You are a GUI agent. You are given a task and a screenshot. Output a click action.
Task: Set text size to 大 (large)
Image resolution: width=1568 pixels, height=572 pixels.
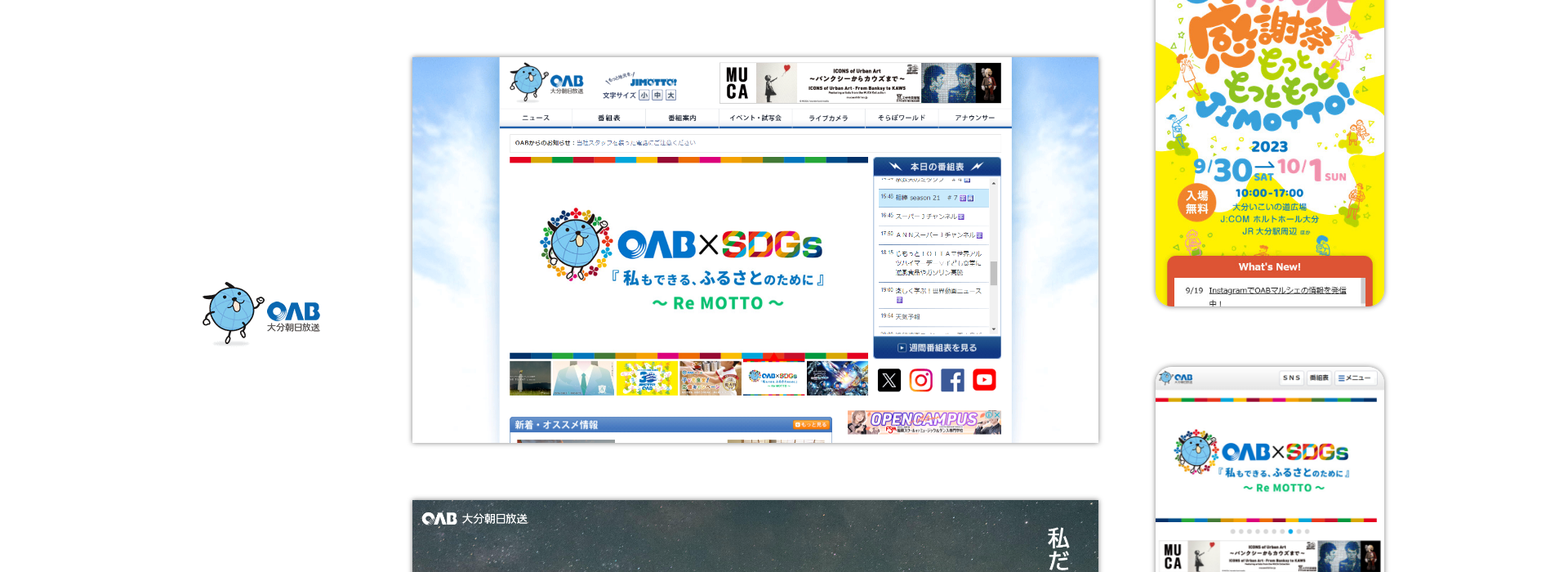(x=671, y=96)
